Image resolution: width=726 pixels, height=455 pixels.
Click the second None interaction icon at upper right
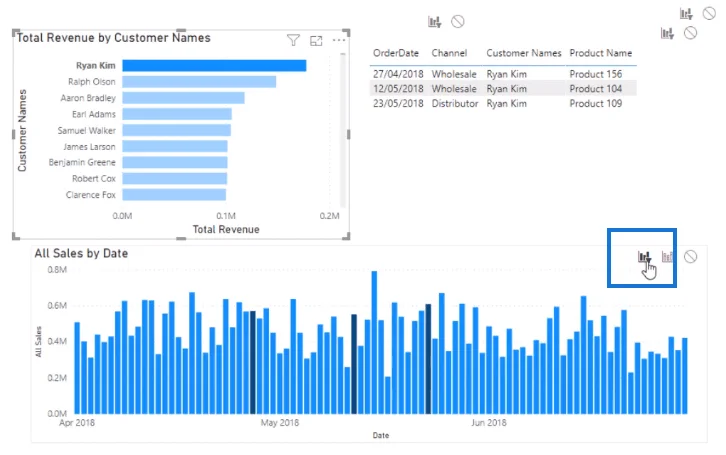(690, 33)
